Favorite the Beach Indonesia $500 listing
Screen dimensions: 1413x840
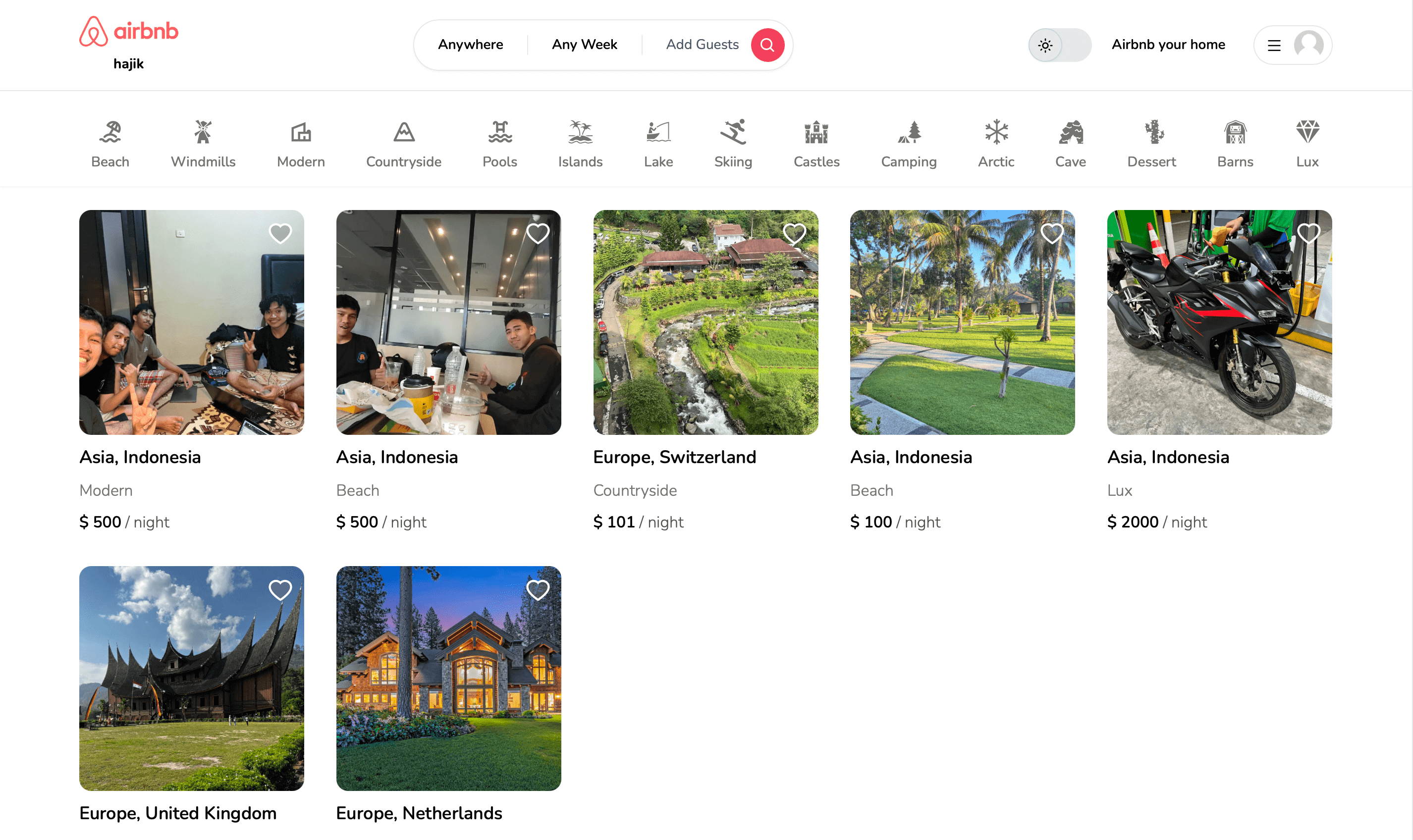(537, 233)
